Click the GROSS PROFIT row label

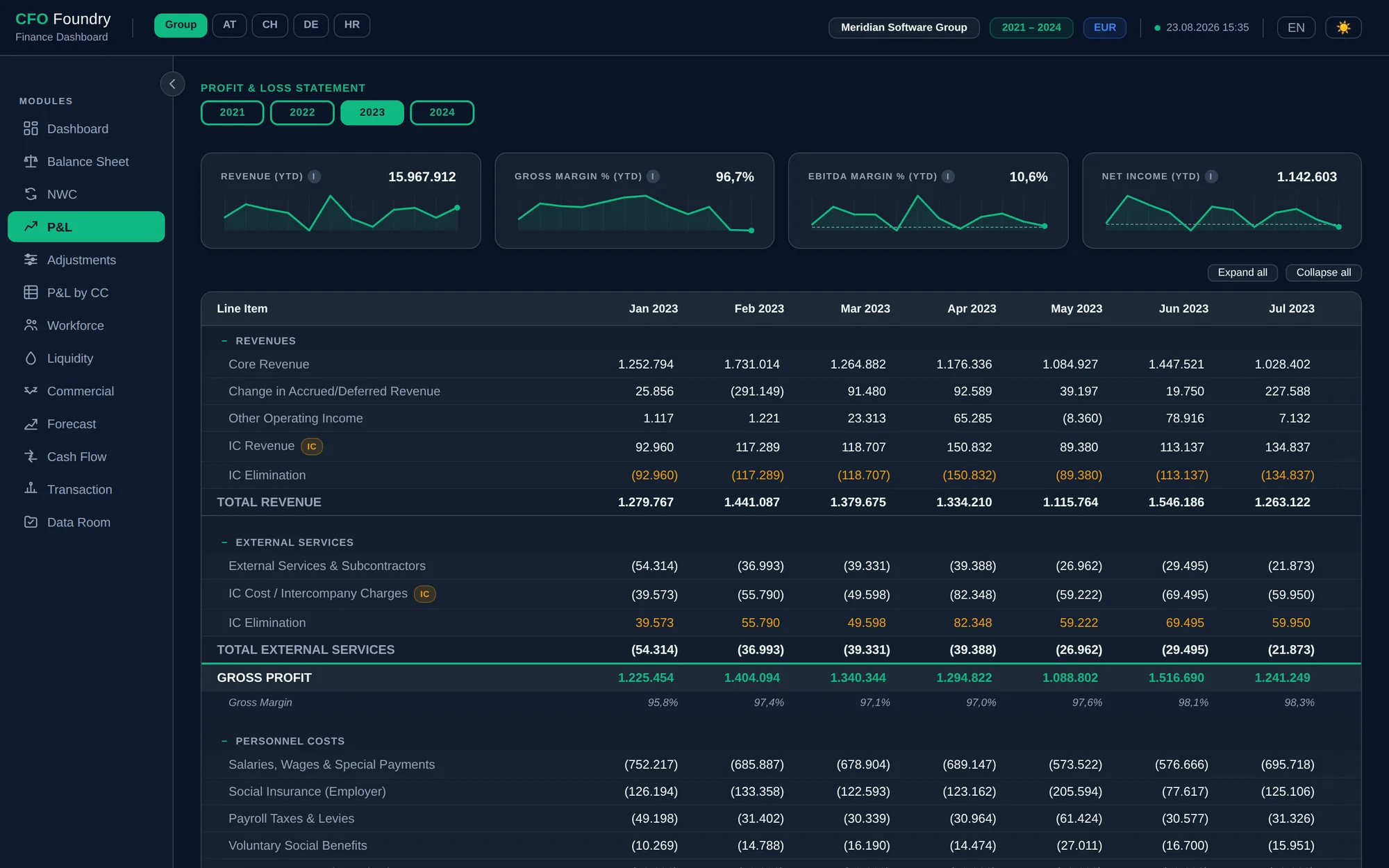(x=264, y=678)
